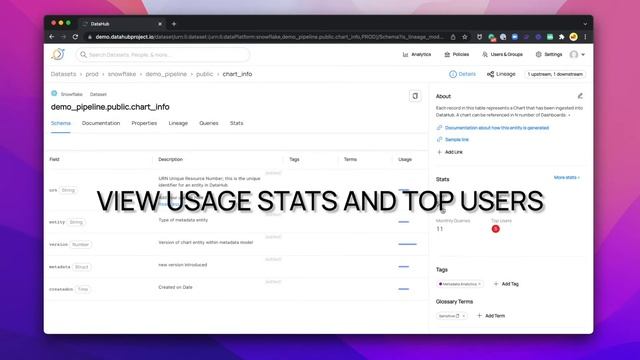640x360 pixels.
Task: Open the Settings page
Action: [x=549, y=54]
